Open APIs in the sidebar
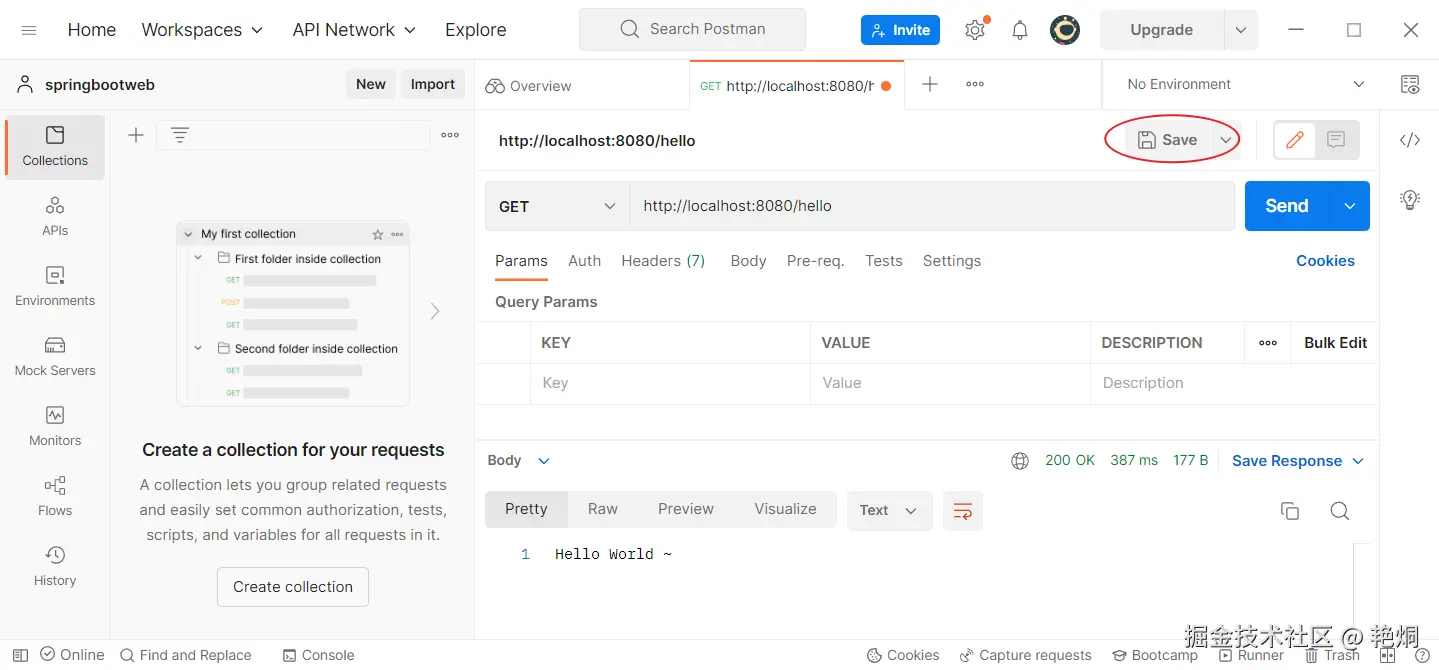The width and height of the screenshot is (1439, 670). click(55, 216)
